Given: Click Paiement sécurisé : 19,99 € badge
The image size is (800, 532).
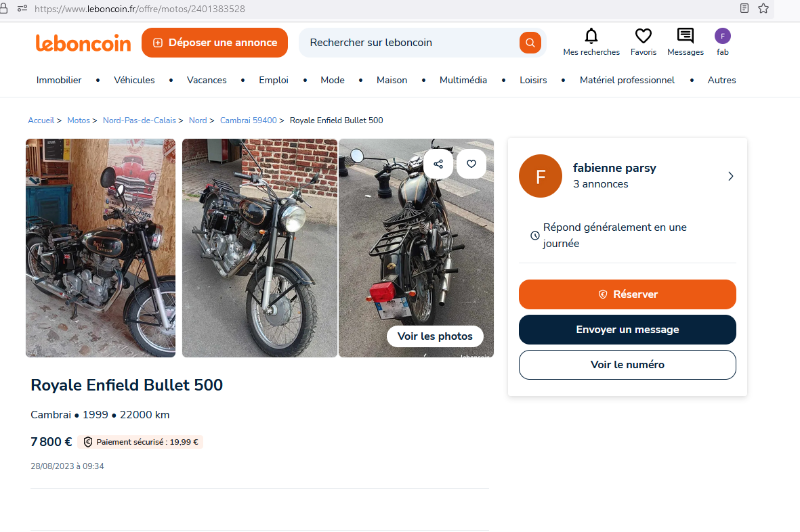Looking at the screenshot, I should tap(140, 442).
